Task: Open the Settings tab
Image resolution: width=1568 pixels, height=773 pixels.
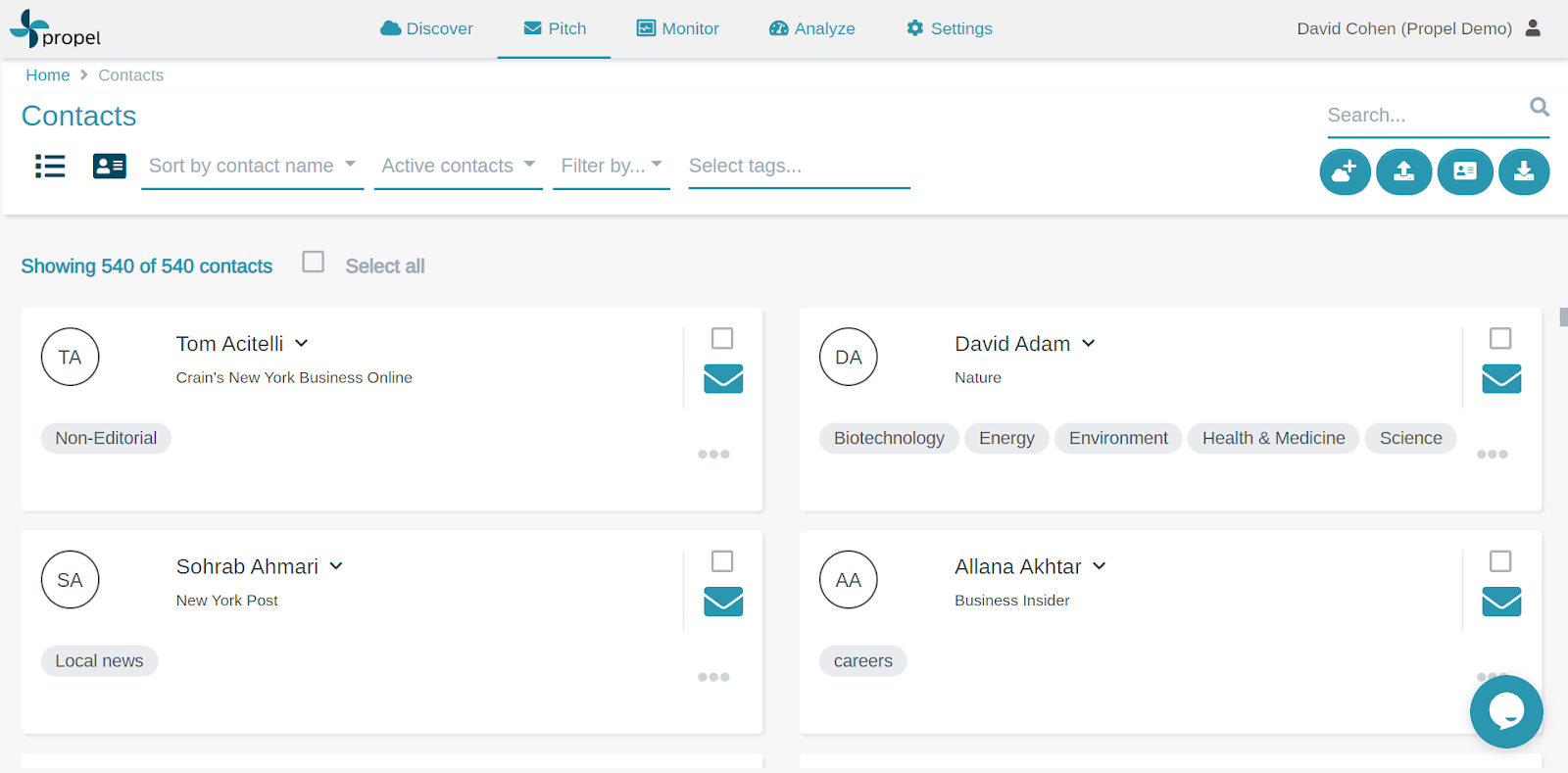Action: pyautogui.click(x=950, y=29)
